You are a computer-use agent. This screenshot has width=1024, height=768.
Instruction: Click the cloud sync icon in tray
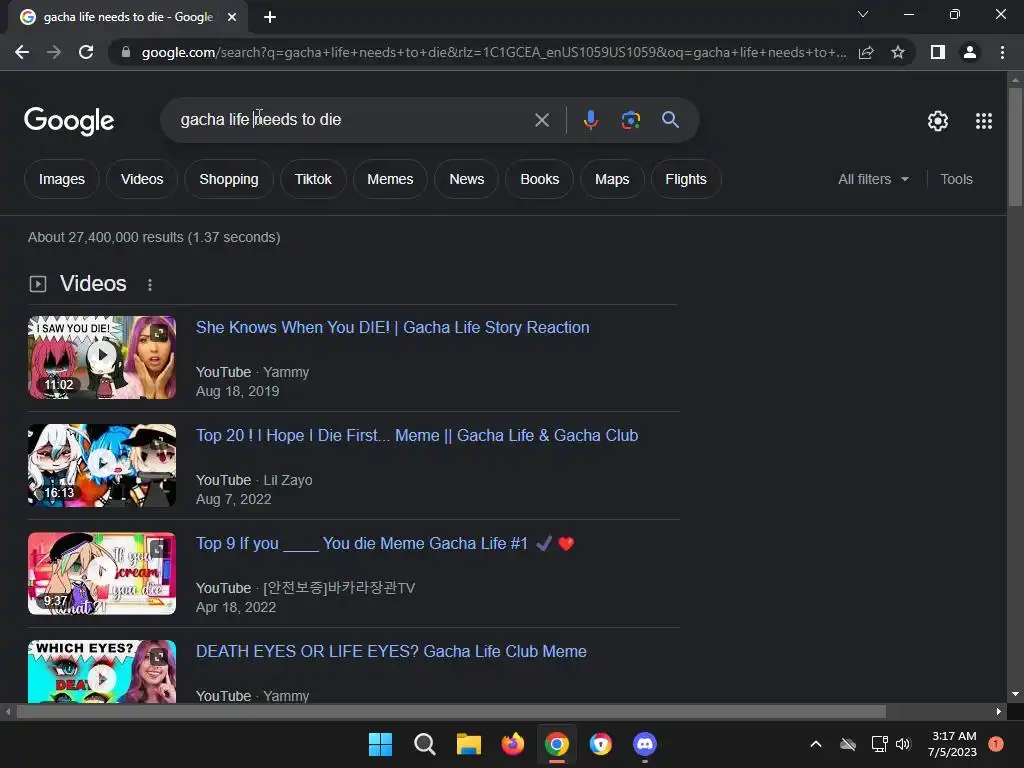pos(848,744)
